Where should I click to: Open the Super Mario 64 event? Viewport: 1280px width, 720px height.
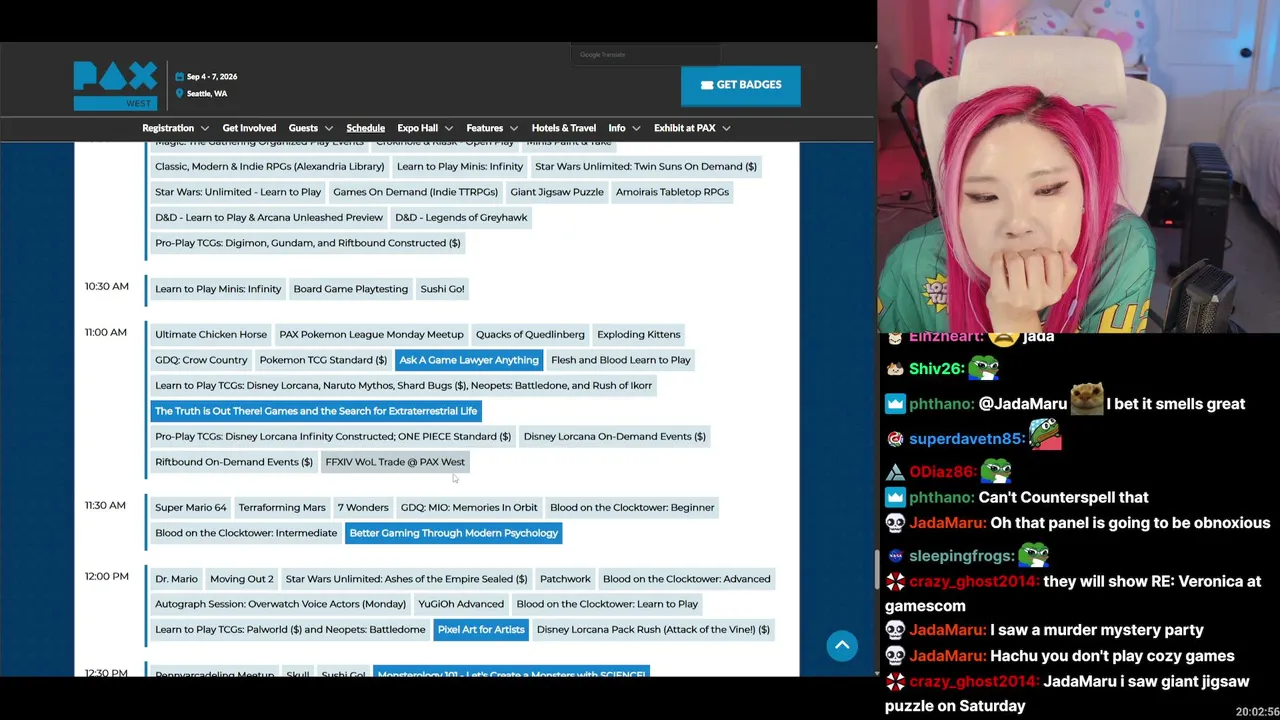click(x=191, y=507)
